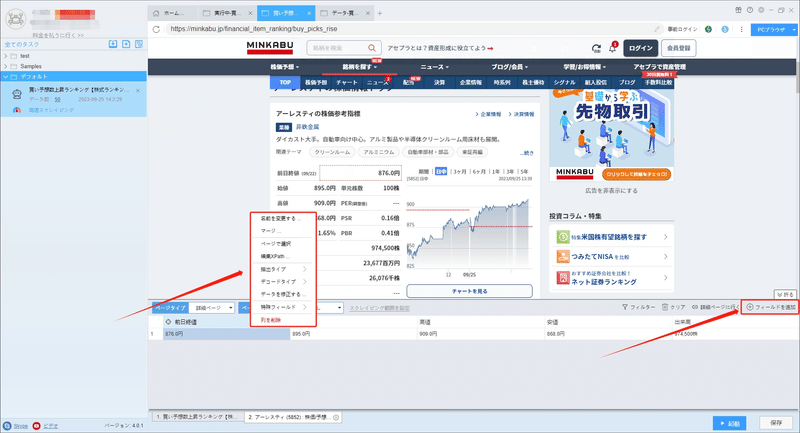
Task: Click the 876.0円 cell in the data table
Action: point(227,334)
